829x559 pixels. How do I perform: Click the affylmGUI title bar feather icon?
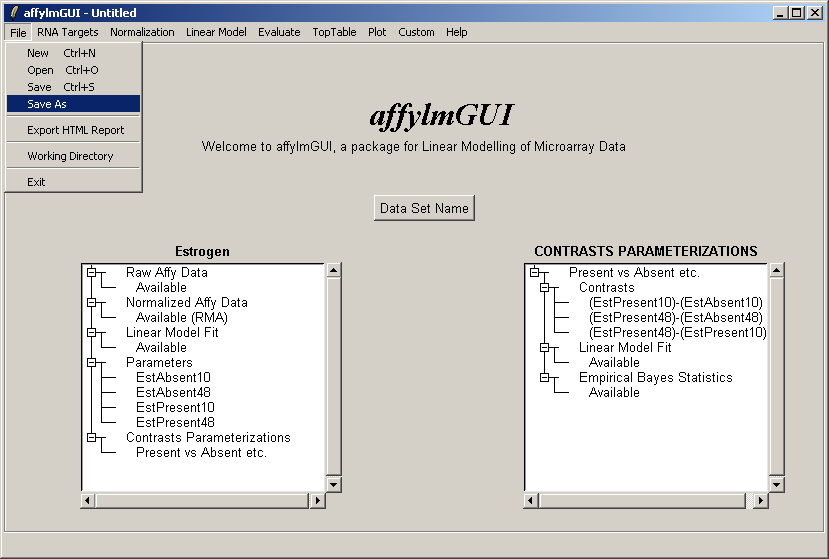tap(13, 13)
